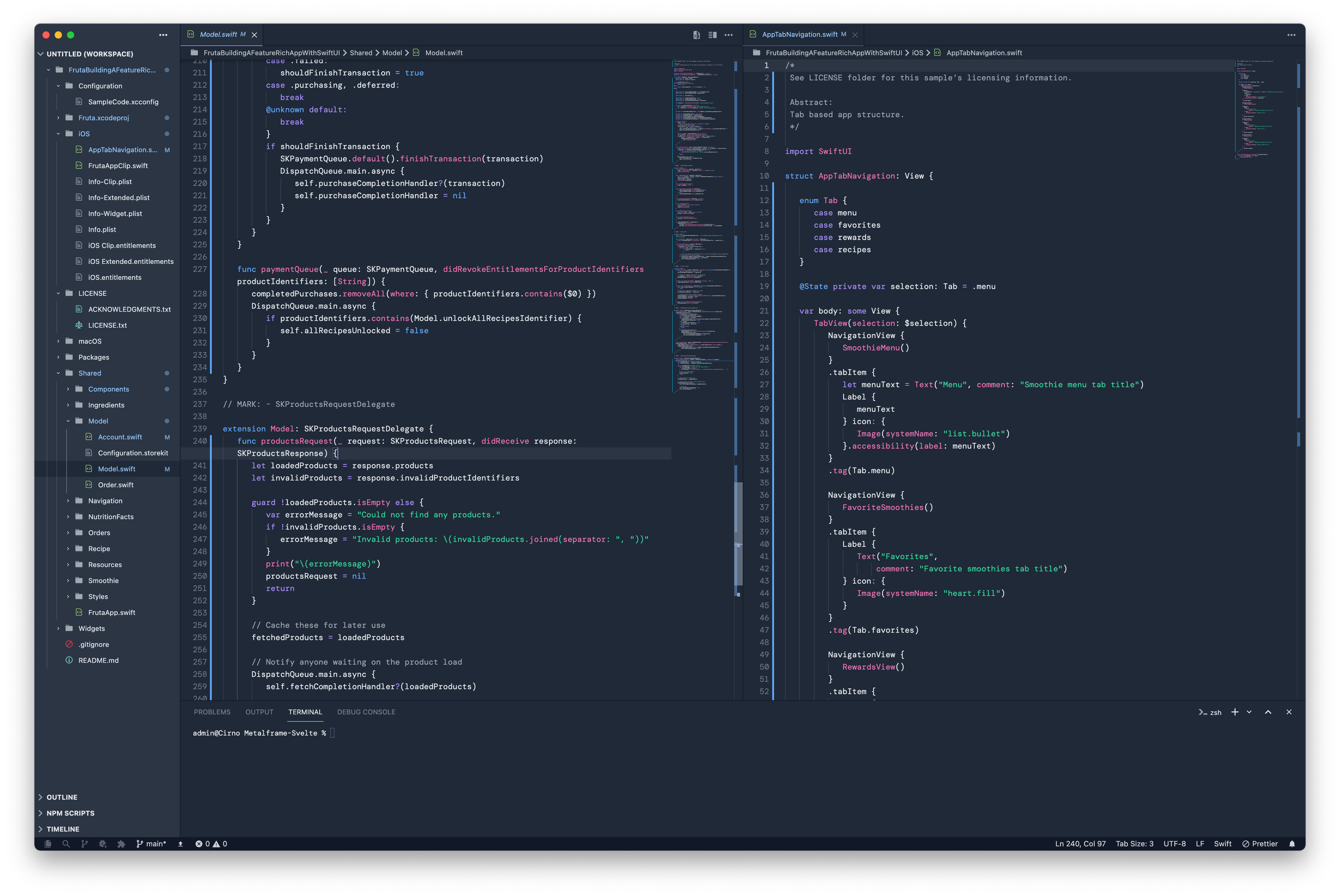Open the notifications bell icon
The height and width of the screenshot is (896, 1340).
point(1292,844)
